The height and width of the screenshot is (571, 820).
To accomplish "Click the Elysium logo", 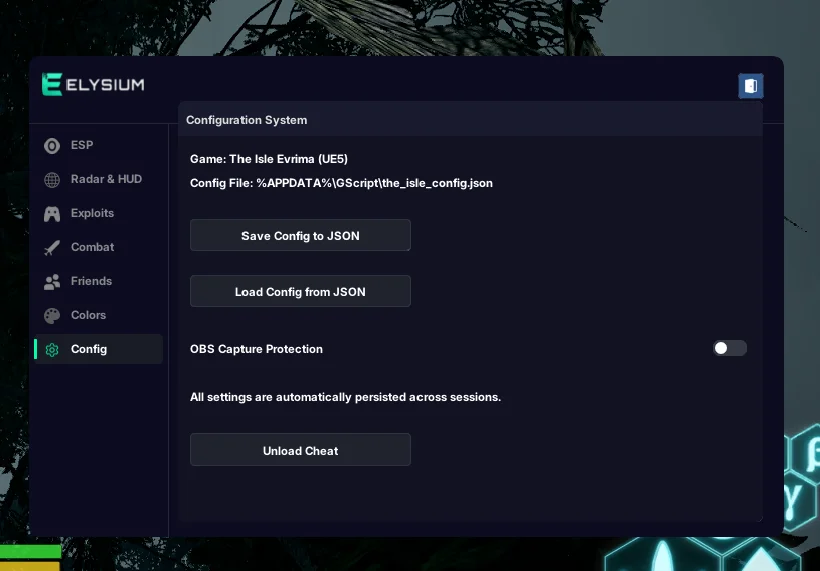I will [x=93, y=85].
